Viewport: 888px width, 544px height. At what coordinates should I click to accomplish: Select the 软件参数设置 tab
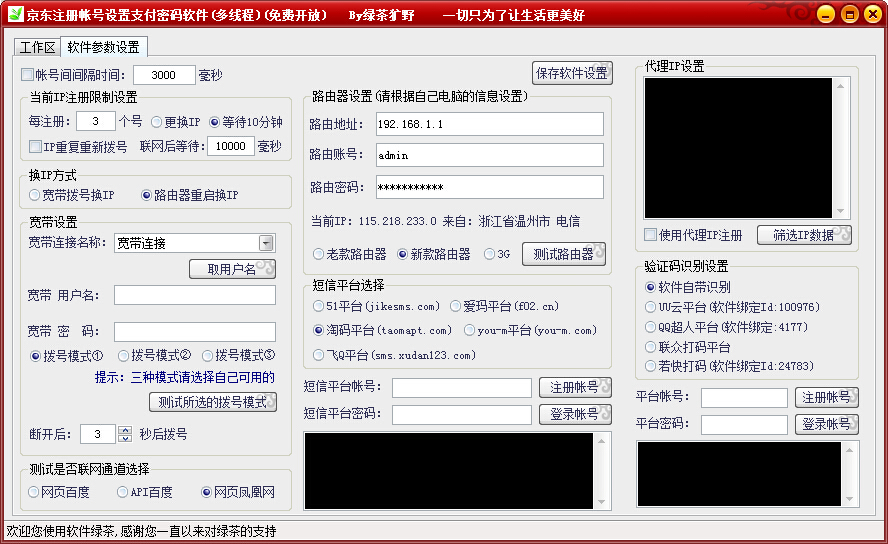pyautogui.click(x=103, y=47)
